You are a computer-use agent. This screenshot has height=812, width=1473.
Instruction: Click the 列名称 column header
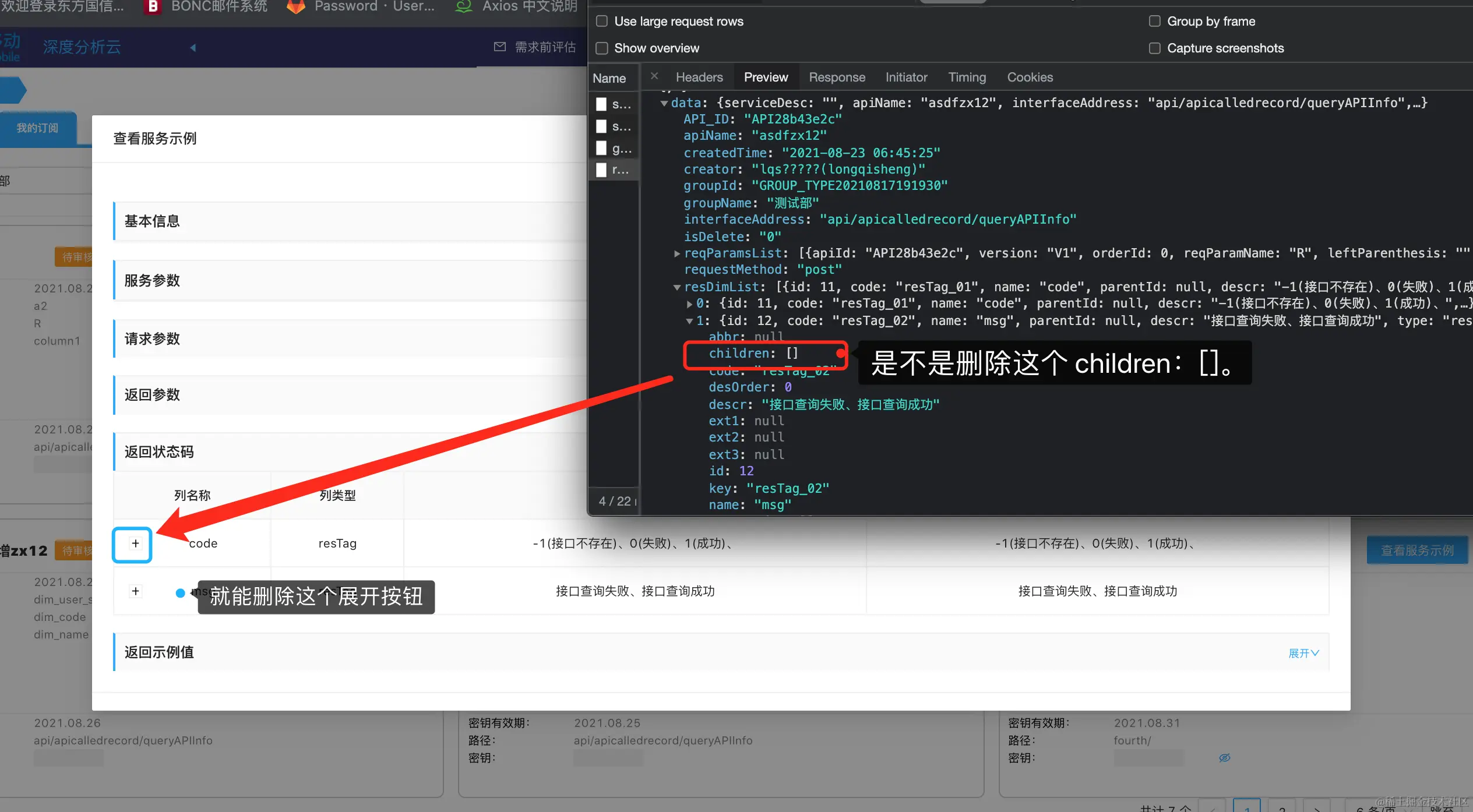tap(192, 496)
